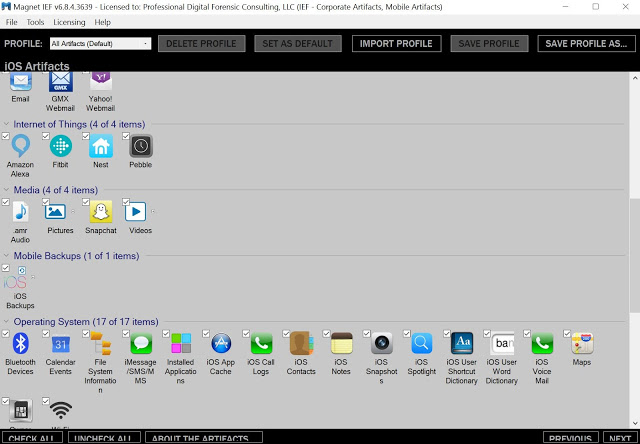The image size is (640, 444).
Task: Collapse the Mobile Backups section
Action: 6,256
